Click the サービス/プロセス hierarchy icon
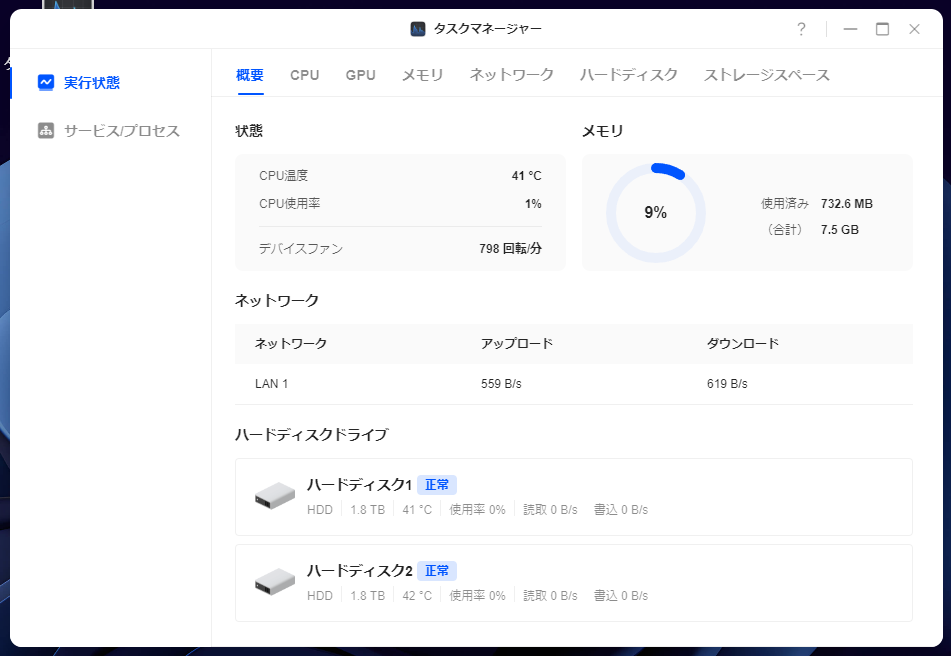The image size is (951, 656). point(46,131)
